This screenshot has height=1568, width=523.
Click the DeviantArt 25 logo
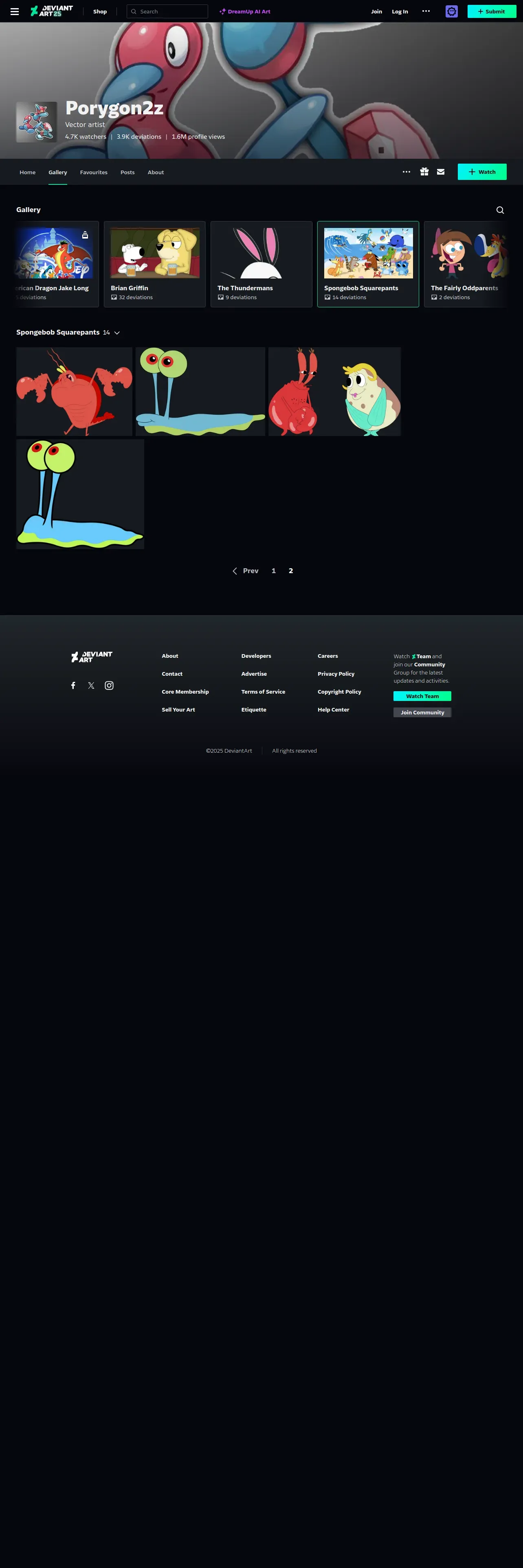coord(52,11)
